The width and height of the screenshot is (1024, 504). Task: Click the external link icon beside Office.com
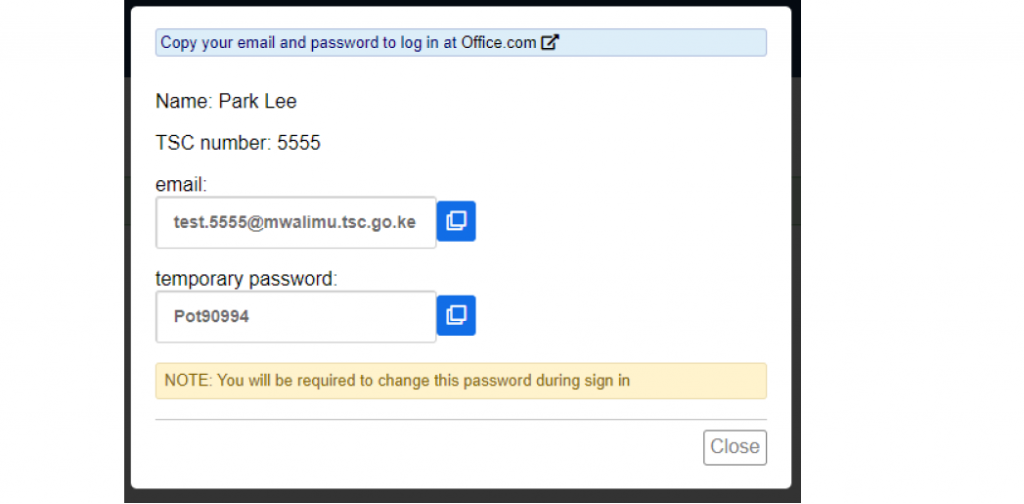point(550,43)
